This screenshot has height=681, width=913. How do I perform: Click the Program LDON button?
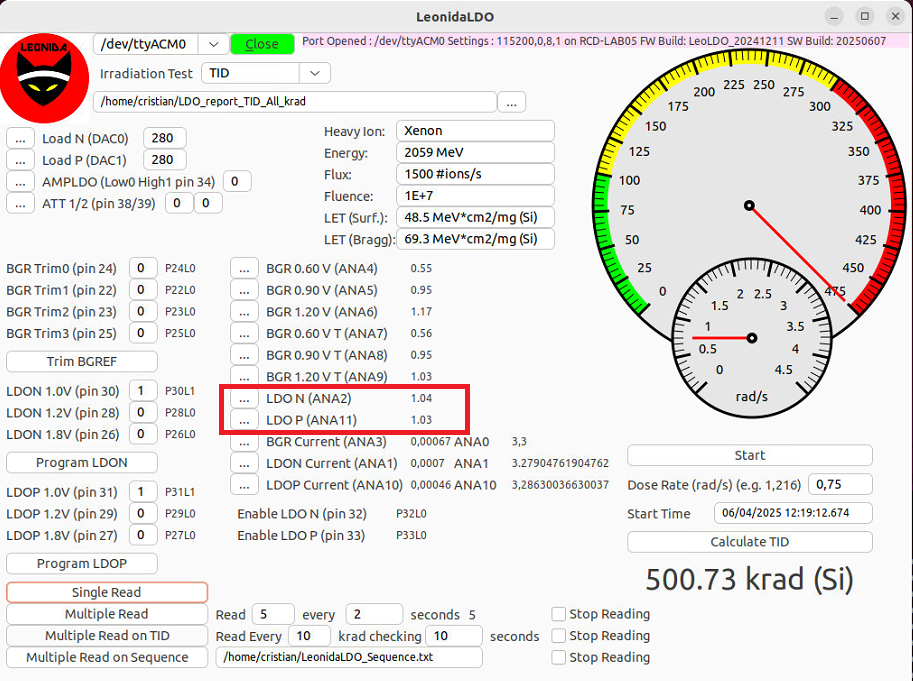point(82,463)
